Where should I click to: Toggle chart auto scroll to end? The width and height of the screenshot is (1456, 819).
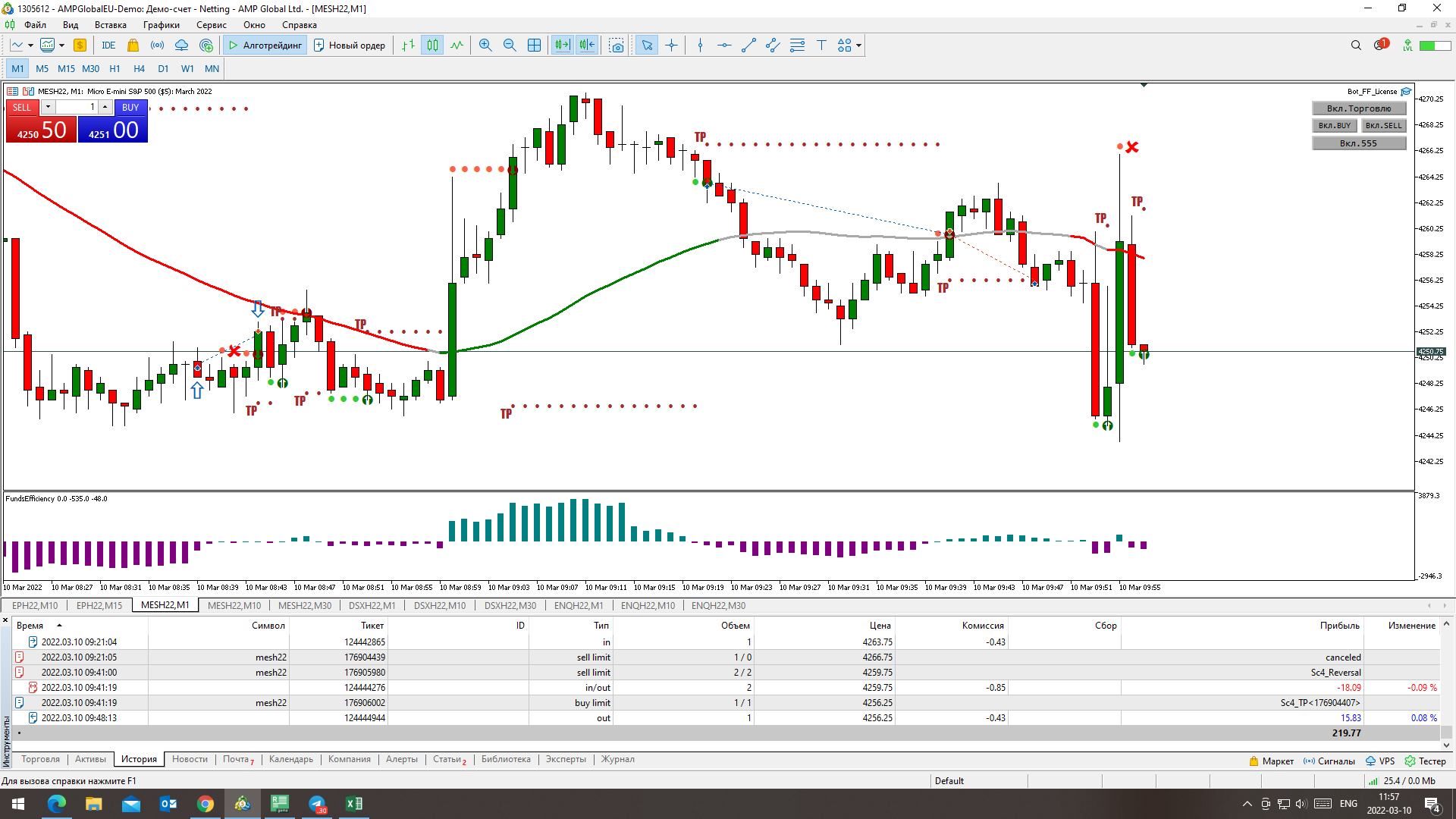(x=562, y=45)
